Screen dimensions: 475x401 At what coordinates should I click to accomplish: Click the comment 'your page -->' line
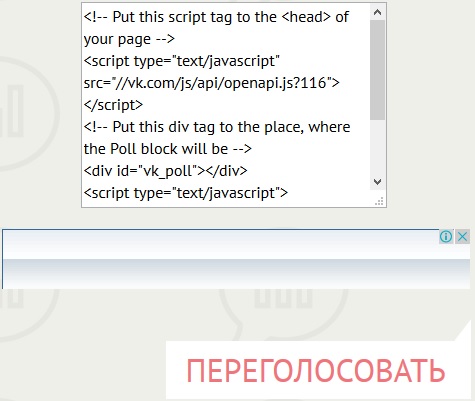pos(129,39)
